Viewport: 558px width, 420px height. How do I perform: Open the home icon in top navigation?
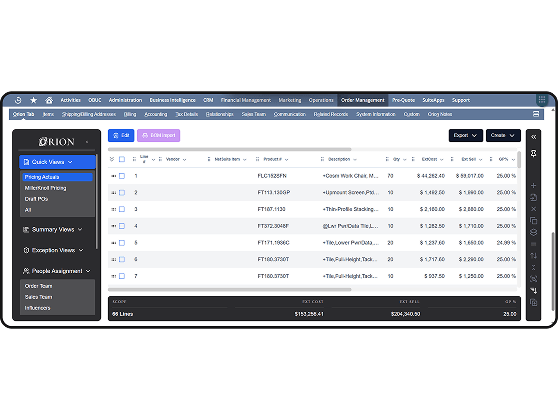click(x=49, y=100)
